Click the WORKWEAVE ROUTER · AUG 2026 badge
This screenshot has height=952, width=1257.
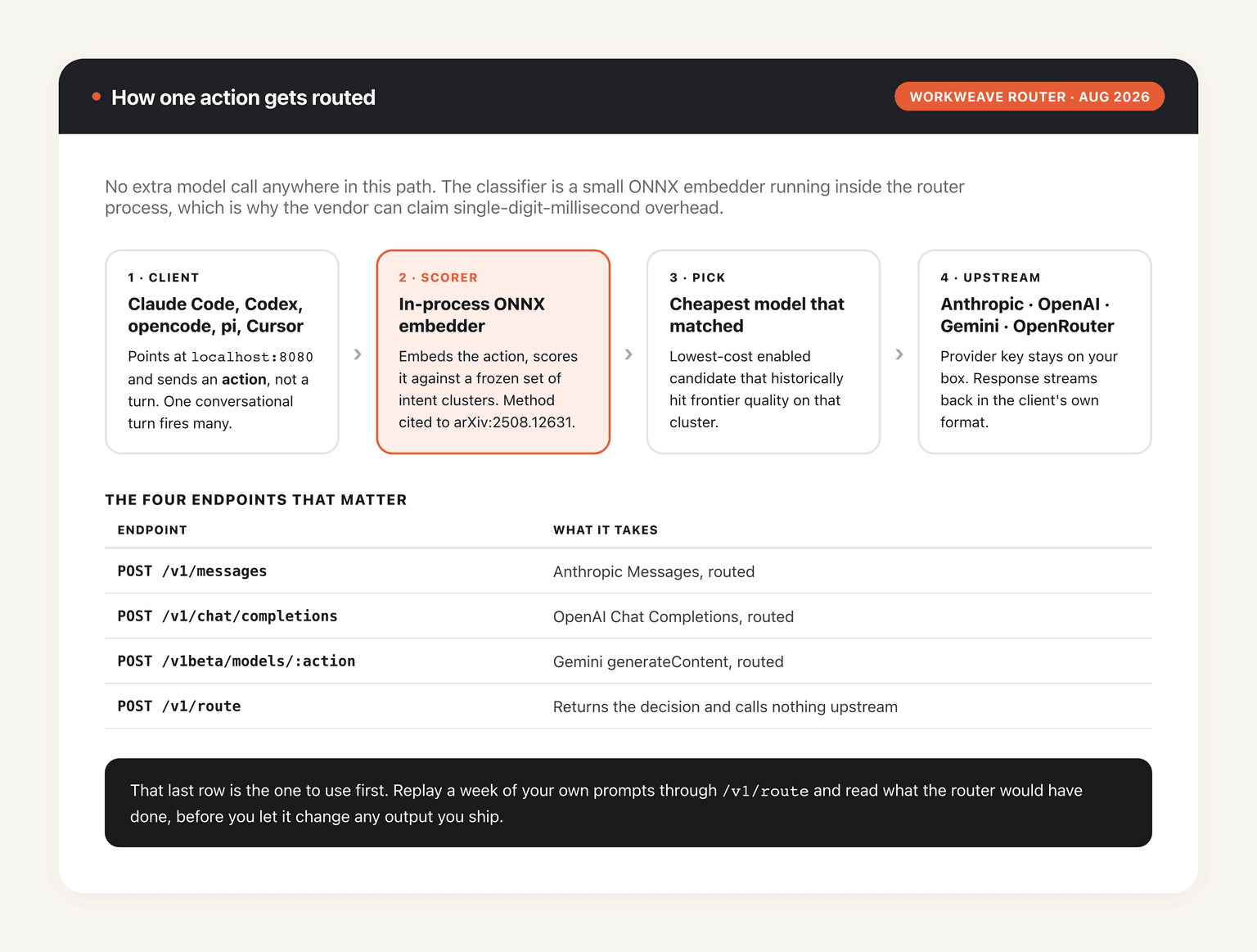coord(1029,97)
